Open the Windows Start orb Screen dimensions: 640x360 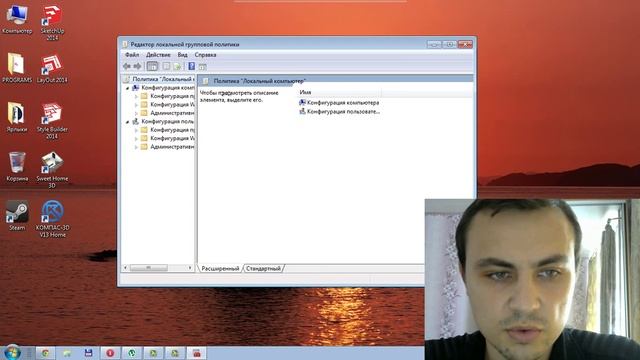tap(12, 353)
